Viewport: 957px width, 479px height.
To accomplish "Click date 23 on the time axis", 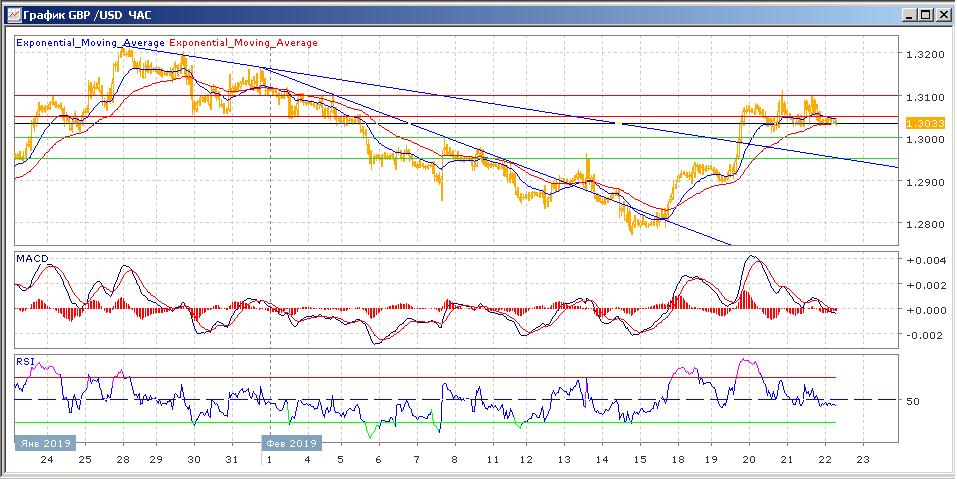I will tap(863, 460).
